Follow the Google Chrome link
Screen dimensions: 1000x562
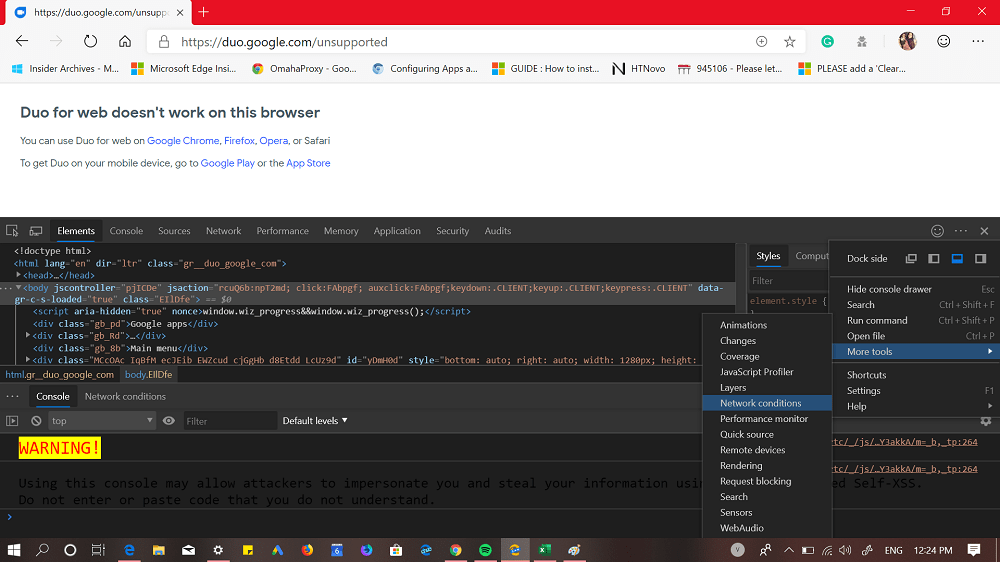pos(183,140)
